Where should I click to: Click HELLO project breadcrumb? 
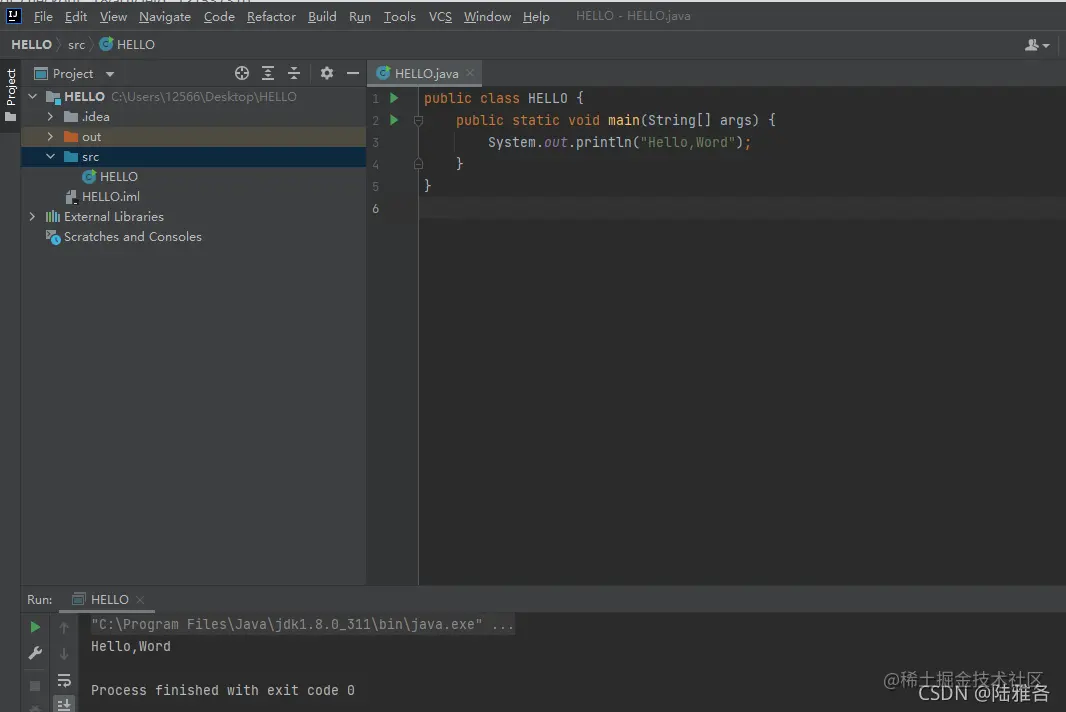click(x=31, y=44)
